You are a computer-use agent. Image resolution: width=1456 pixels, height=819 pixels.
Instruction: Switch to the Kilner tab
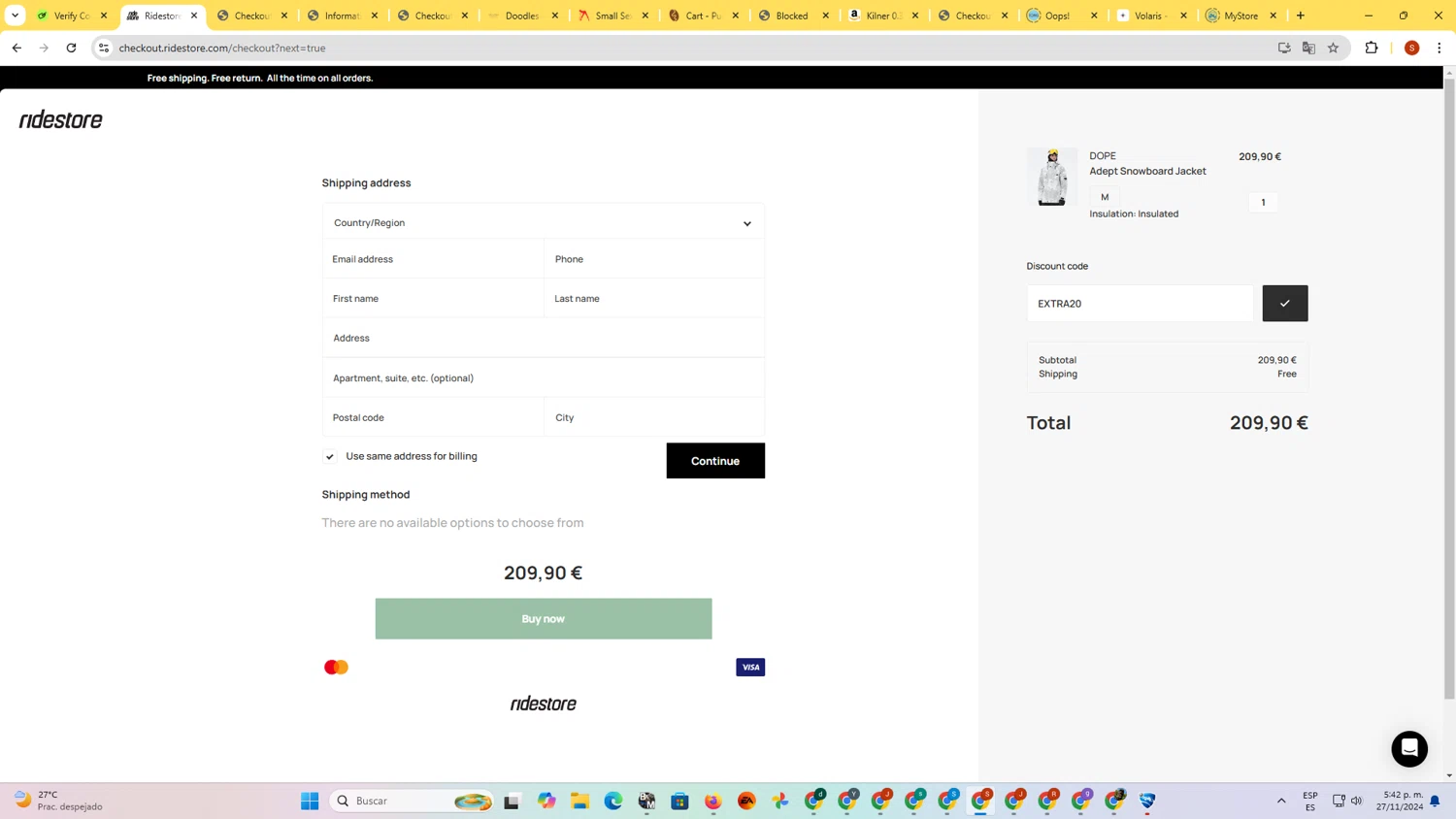883,16
